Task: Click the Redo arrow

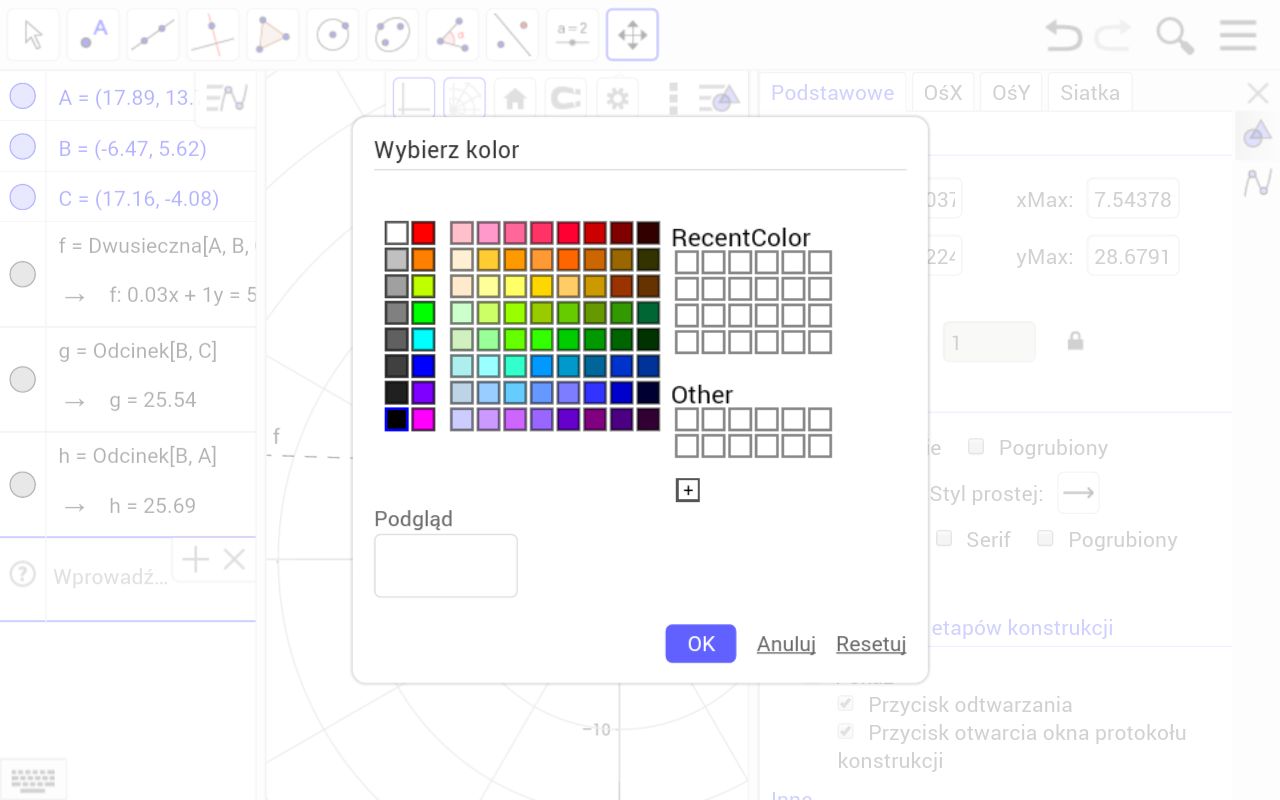Action: click(x=1113, y=36)
